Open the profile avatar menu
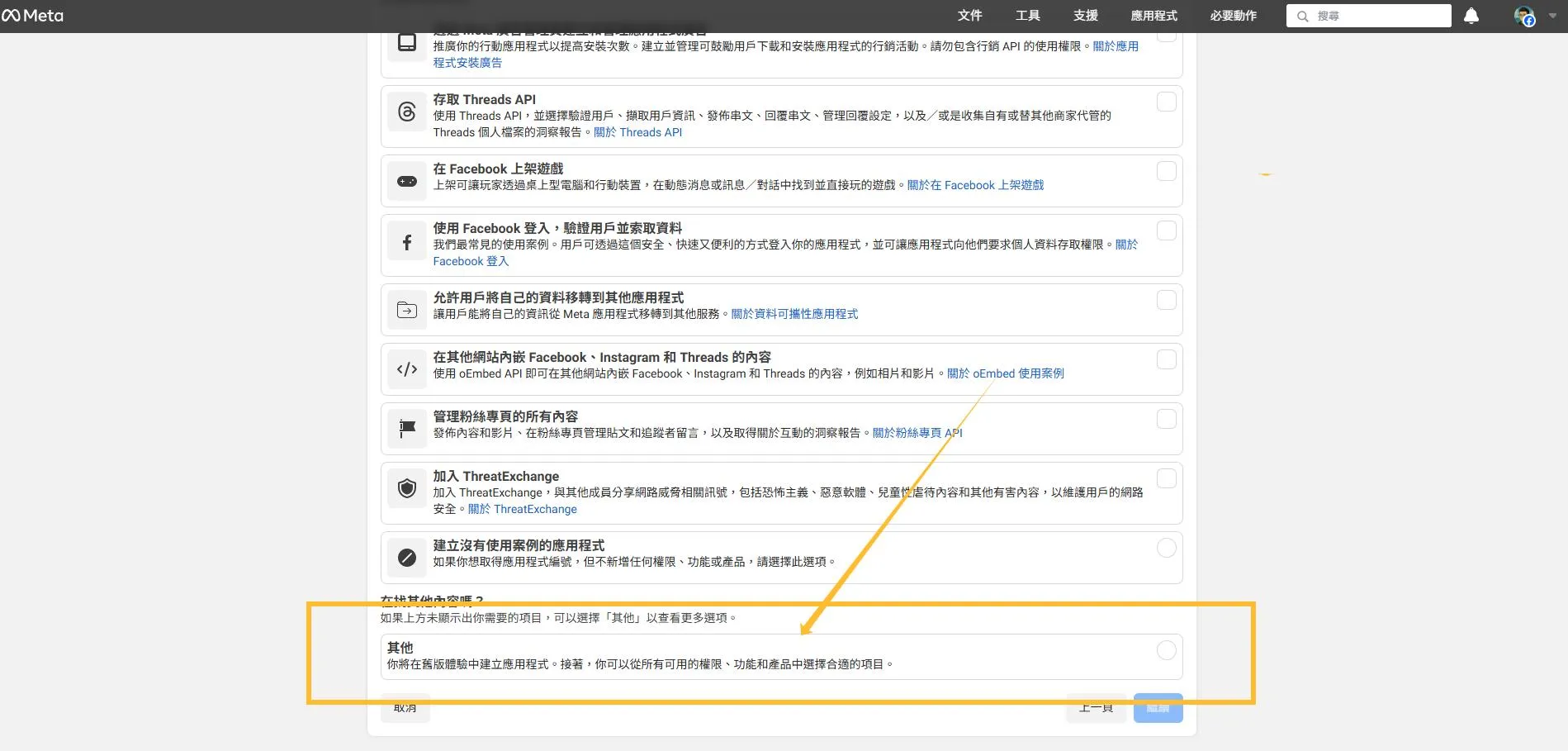This screenshot has width=1568, height=751. tap(1523, 16)
